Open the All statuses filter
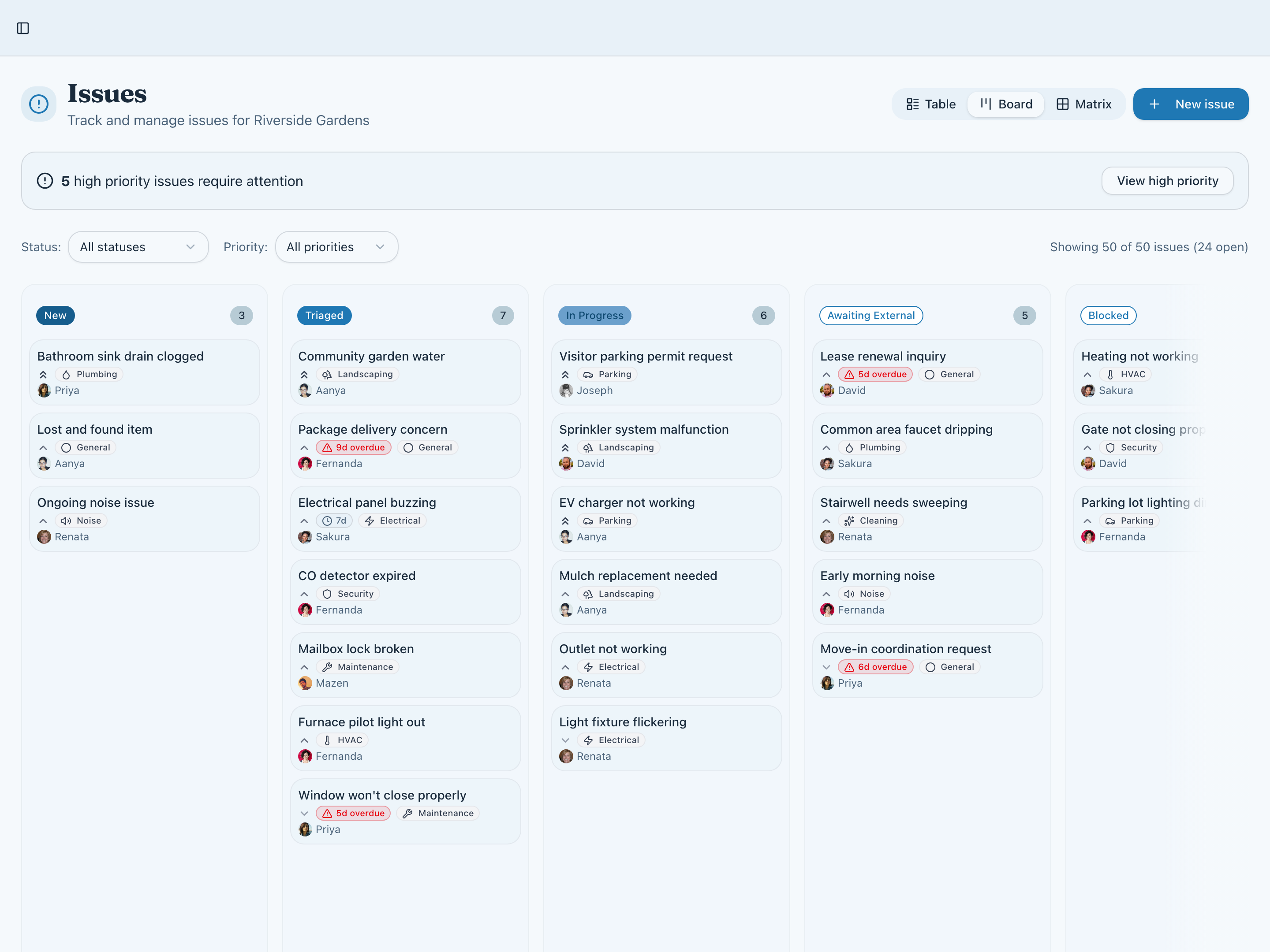1270x952 pixels. click(138, 247)
